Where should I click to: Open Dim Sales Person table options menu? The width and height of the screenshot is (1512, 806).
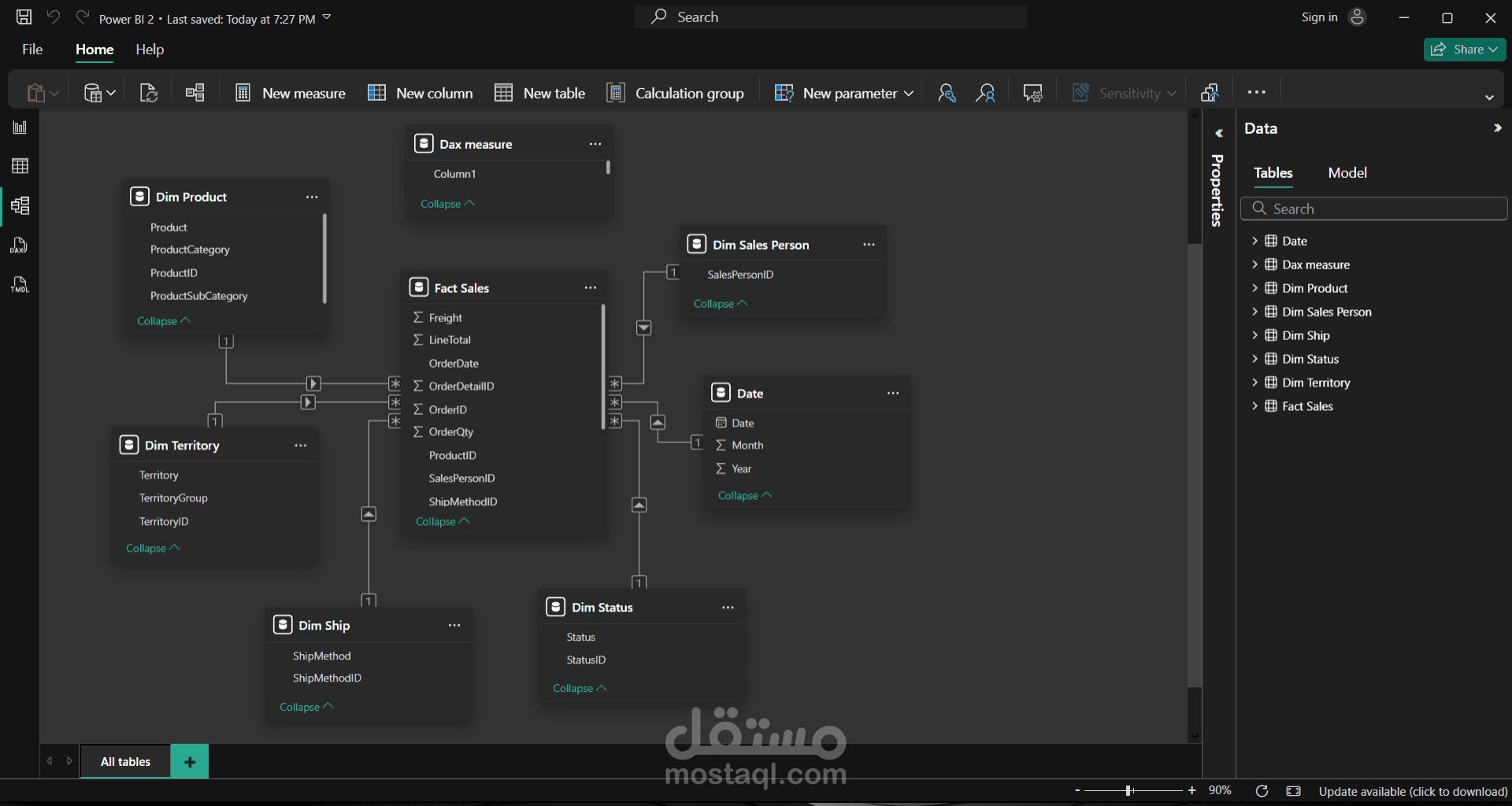coord(869,245)
